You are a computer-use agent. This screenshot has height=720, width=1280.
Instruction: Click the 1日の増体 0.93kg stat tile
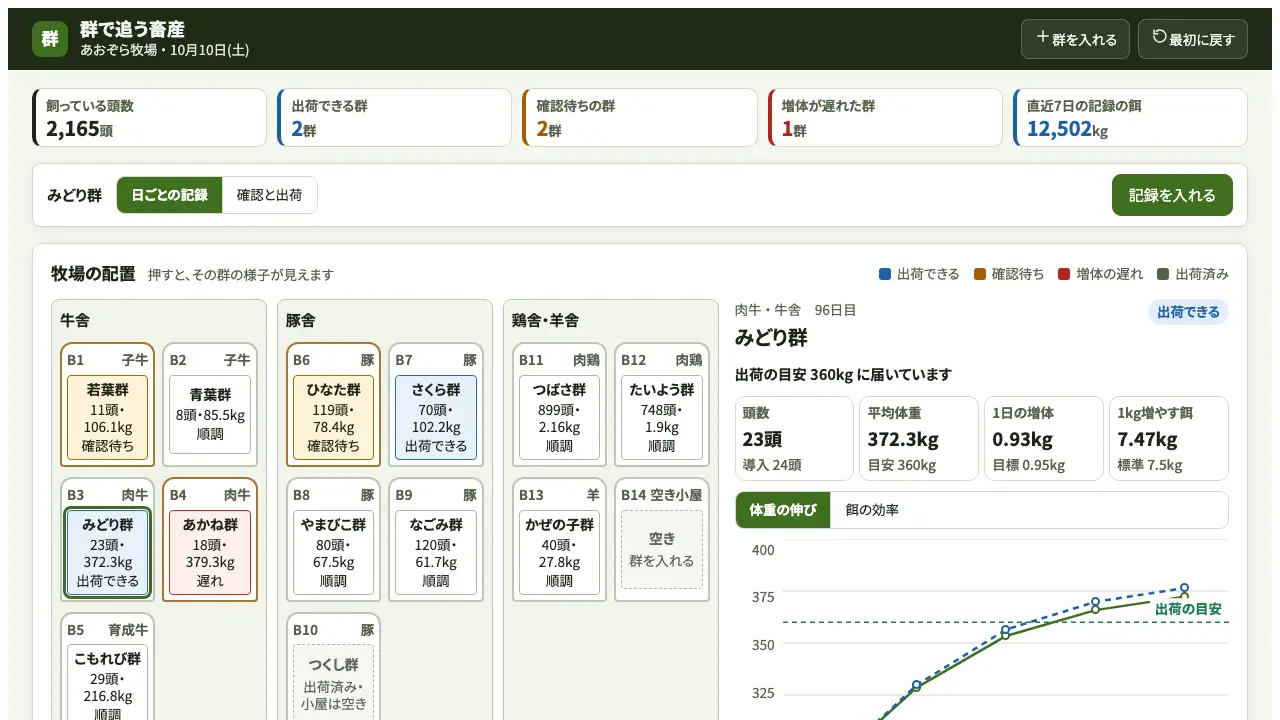pos(1043,439)
